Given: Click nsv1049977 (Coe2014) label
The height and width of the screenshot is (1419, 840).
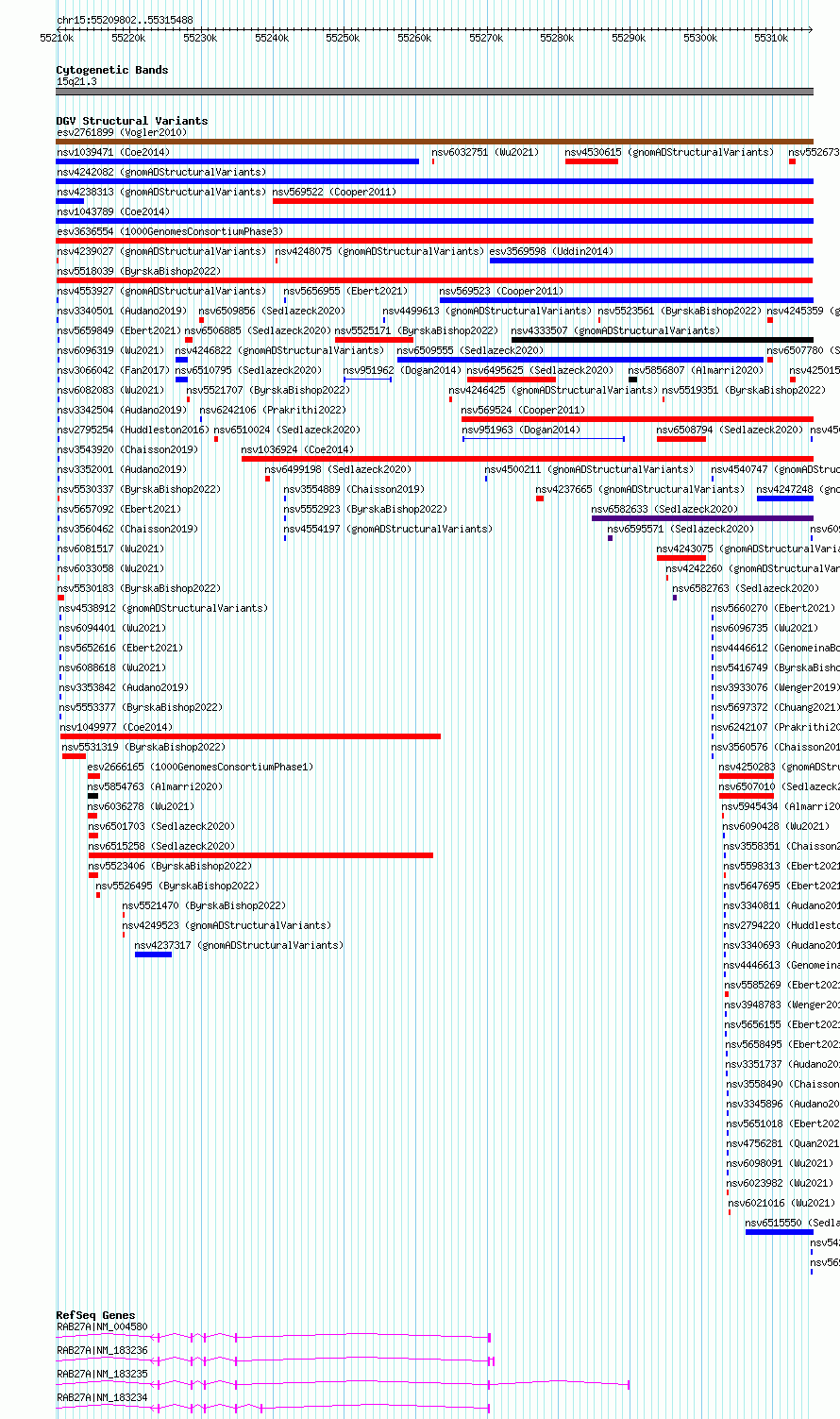Looking at the screenshot, I should click(x=116, y=727).
